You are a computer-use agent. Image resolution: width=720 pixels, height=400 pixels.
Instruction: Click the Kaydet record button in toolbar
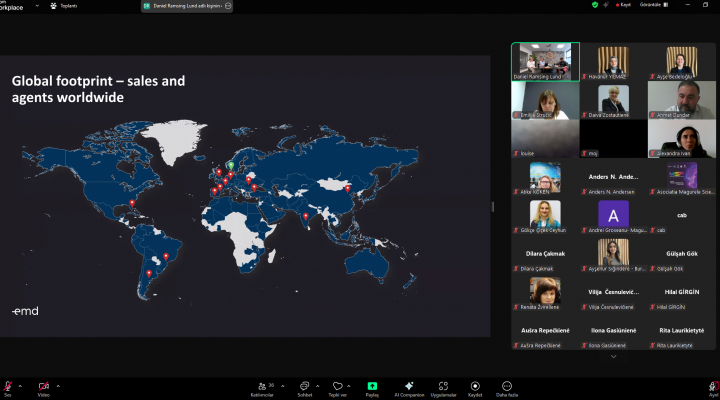pyautogui.click(x=475, y=387)
